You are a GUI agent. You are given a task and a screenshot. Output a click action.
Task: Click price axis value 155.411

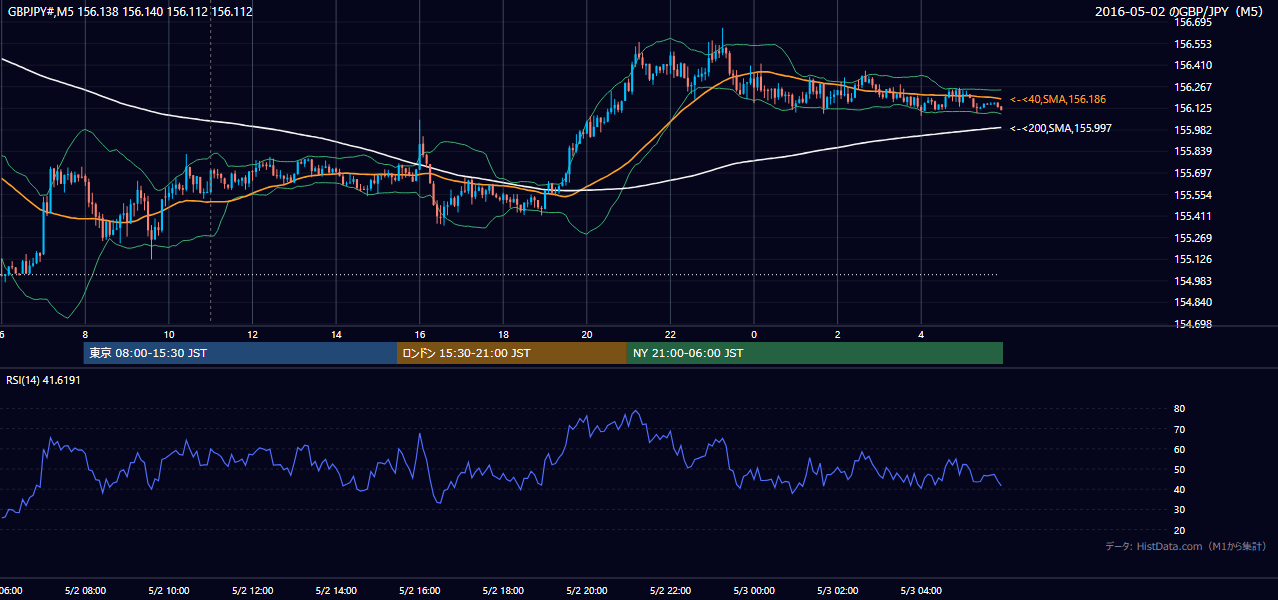coord(1193,216)
